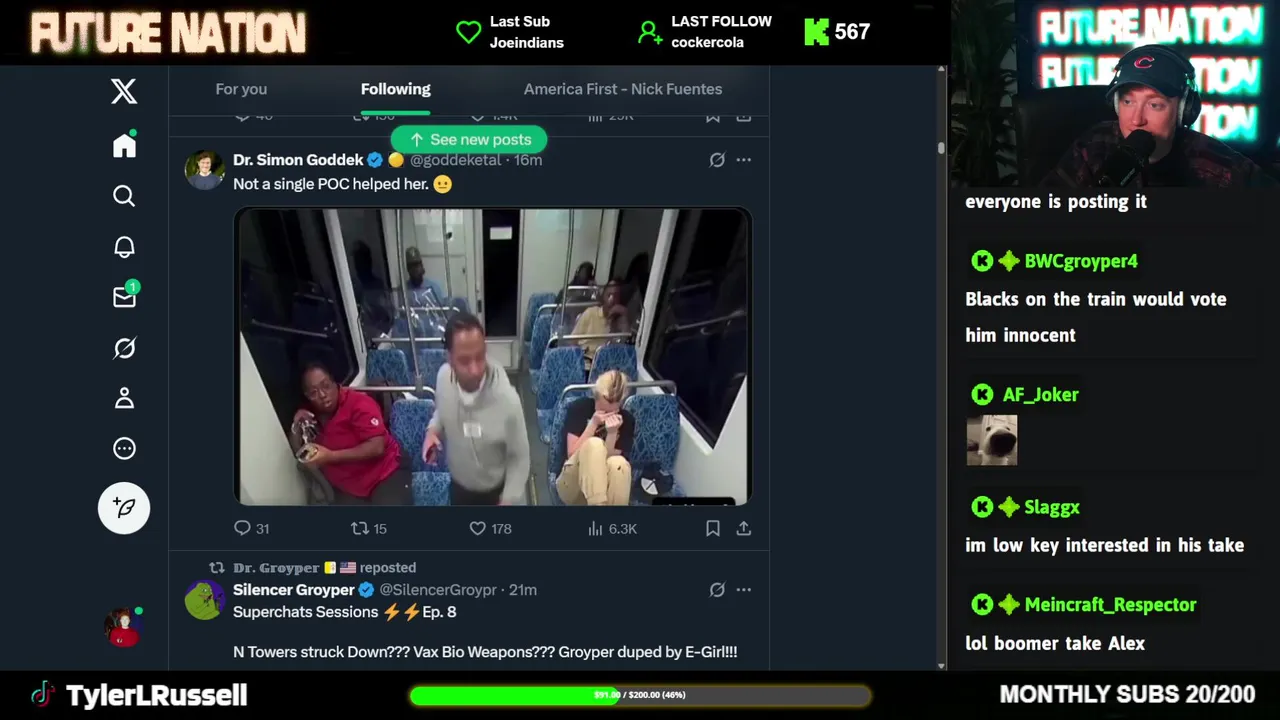This screenshot has height=720, width=1280.
Task: Open Silencer Groyper avatar
Action: coord(204,600)
